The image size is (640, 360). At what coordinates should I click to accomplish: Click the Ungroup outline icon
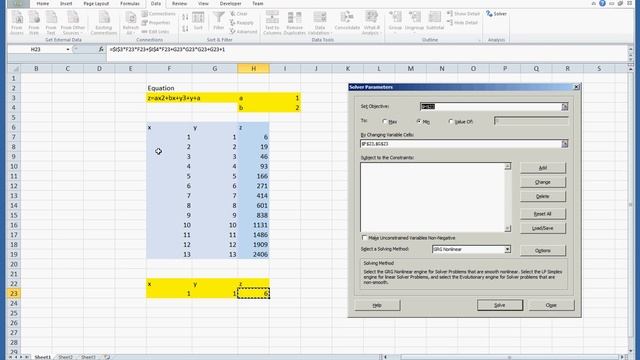pyautogui.click(x=414, y=21)
